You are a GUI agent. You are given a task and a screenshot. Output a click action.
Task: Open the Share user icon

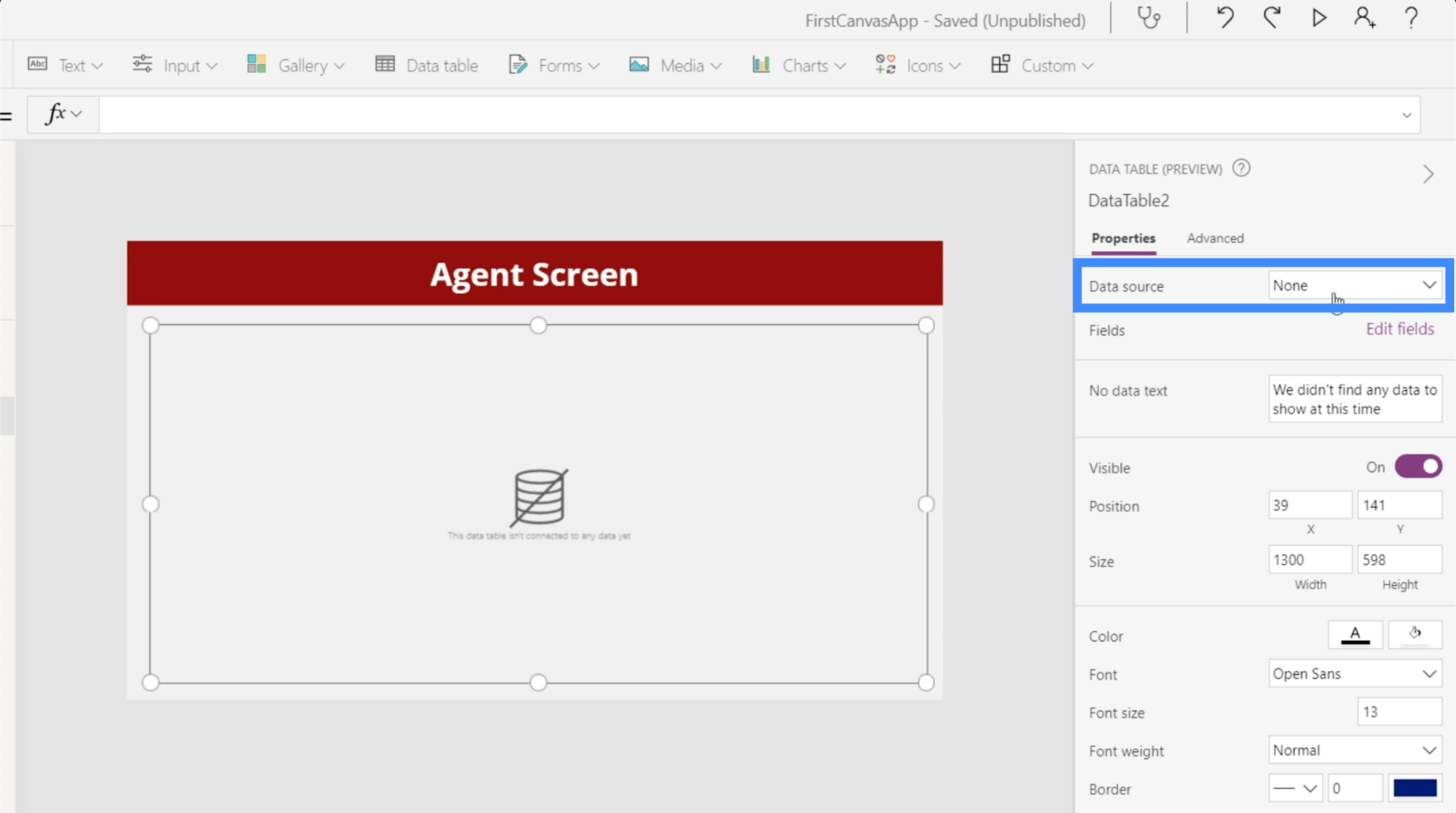(1365, 18)
